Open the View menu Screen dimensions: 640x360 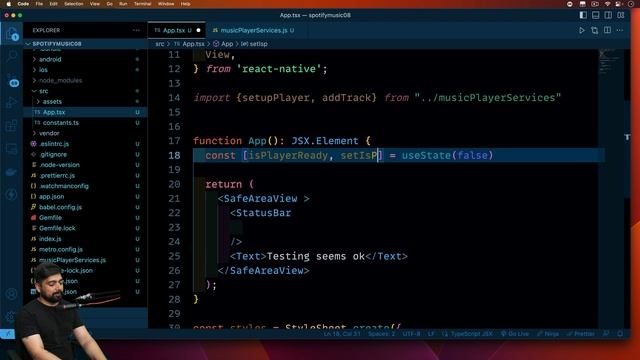95,4
